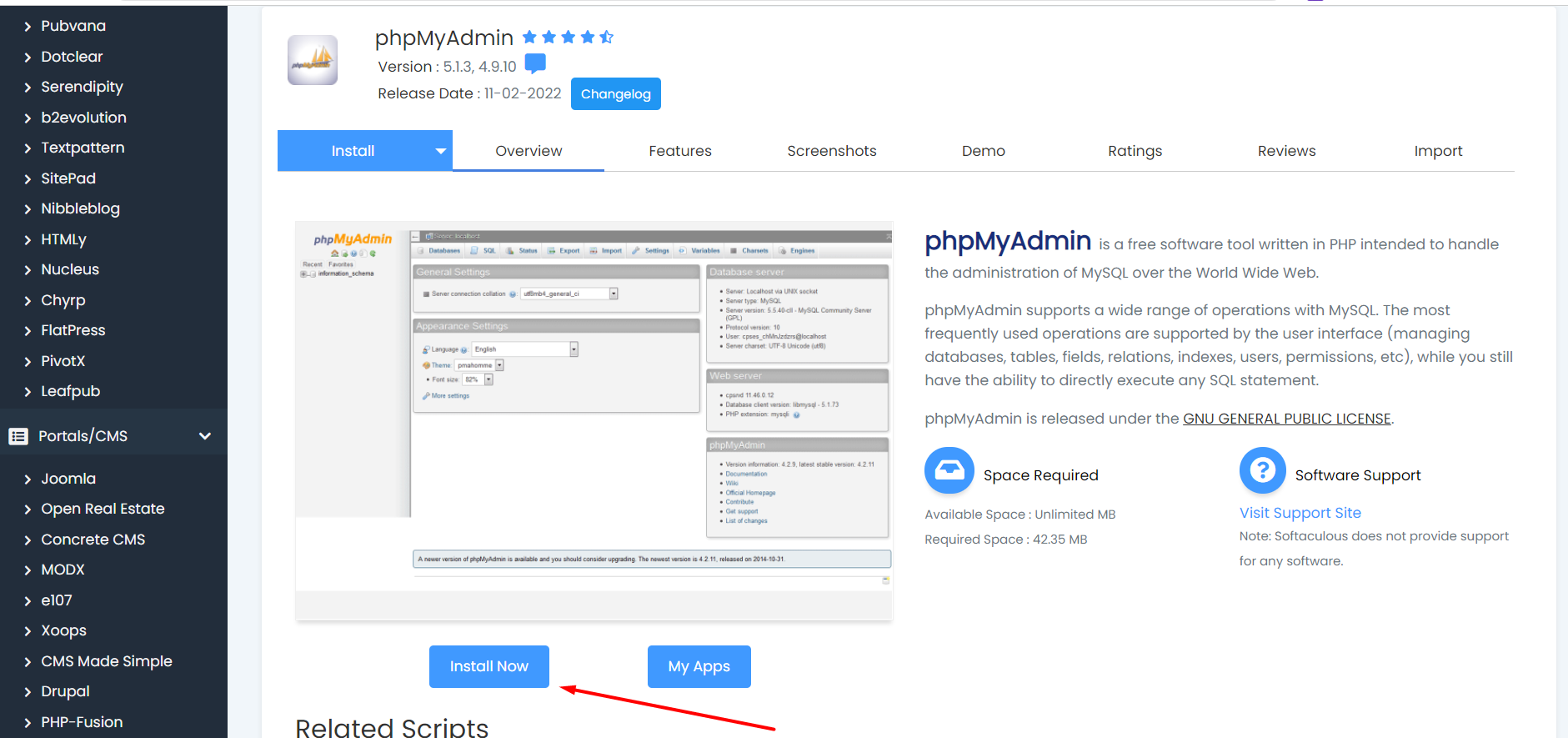Click the Install Now button
The width and height of the screenshot is (1568, 738).
489,666
